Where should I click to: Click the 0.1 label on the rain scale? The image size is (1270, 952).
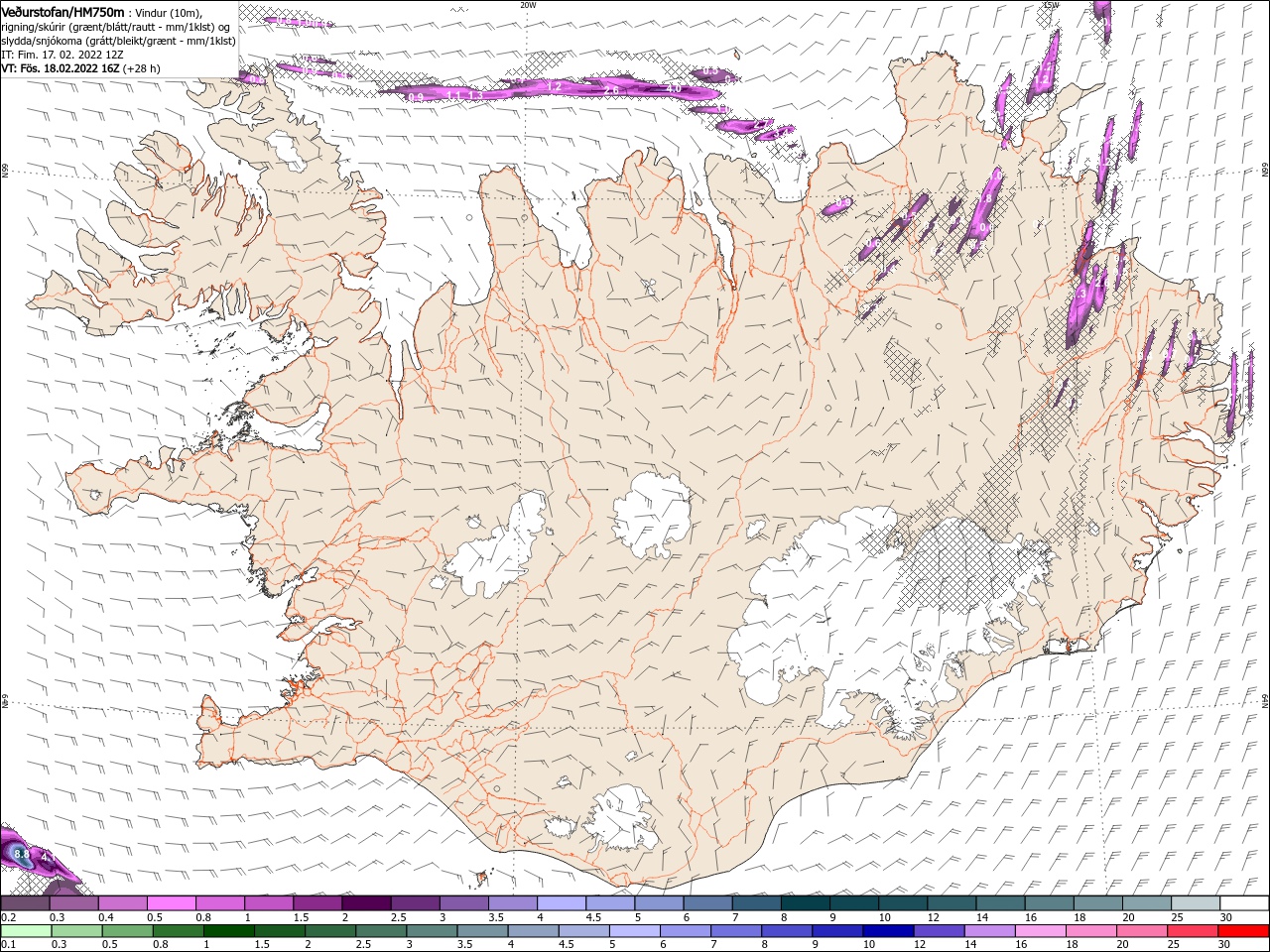[x=7, y=945]
